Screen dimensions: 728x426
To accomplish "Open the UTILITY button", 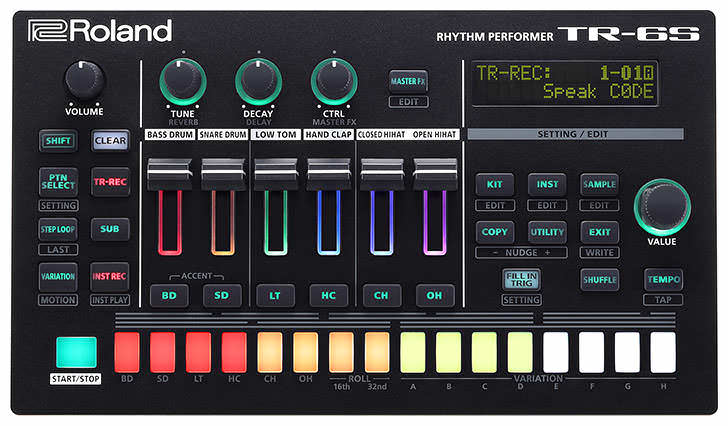I will pyautogui.click(x=547, y=232).
